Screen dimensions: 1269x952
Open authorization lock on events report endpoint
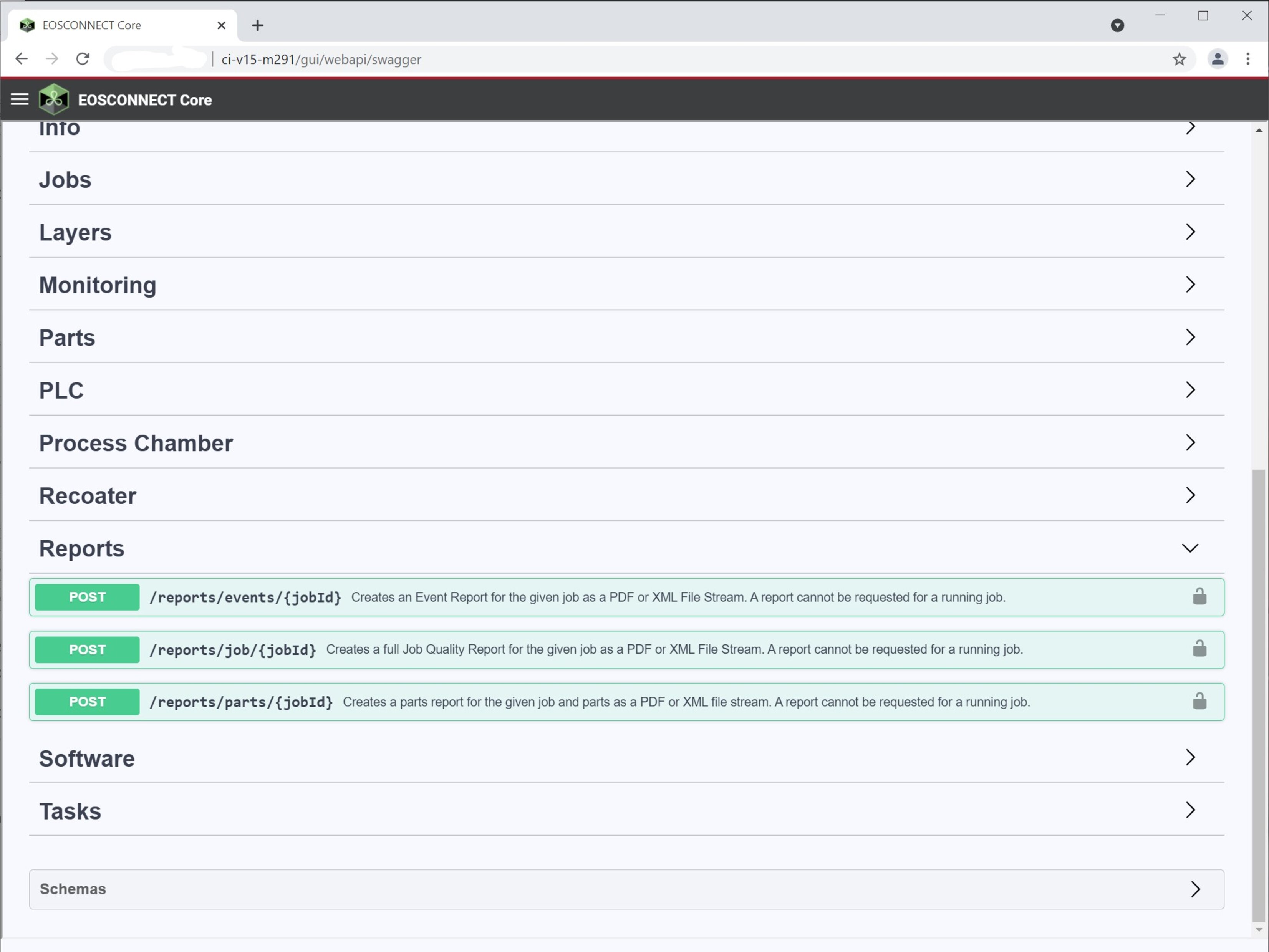point(1200,597)
